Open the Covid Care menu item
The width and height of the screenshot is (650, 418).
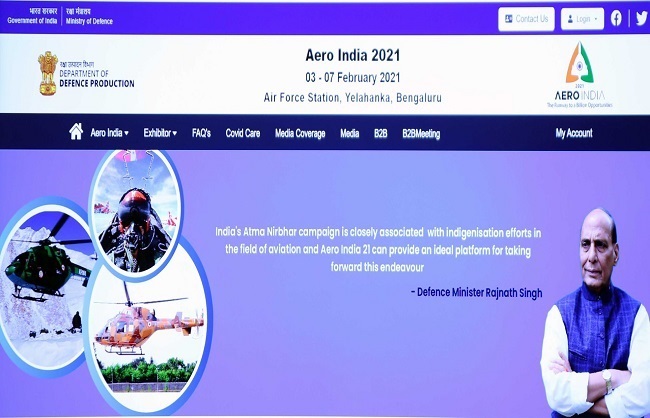point(243,133)
